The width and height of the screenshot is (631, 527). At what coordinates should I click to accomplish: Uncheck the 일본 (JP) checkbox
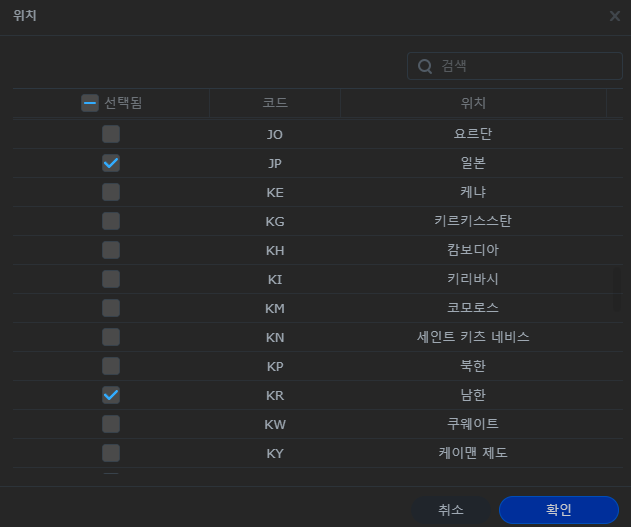111,162
